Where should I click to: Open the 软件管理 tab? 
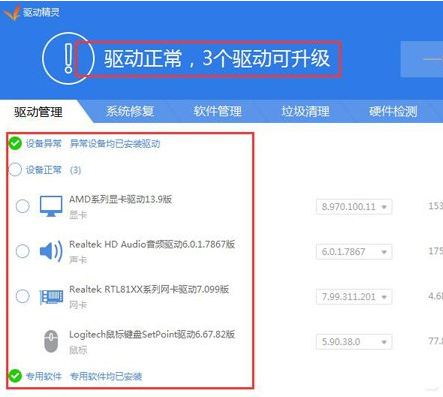[x=218, y=111]
